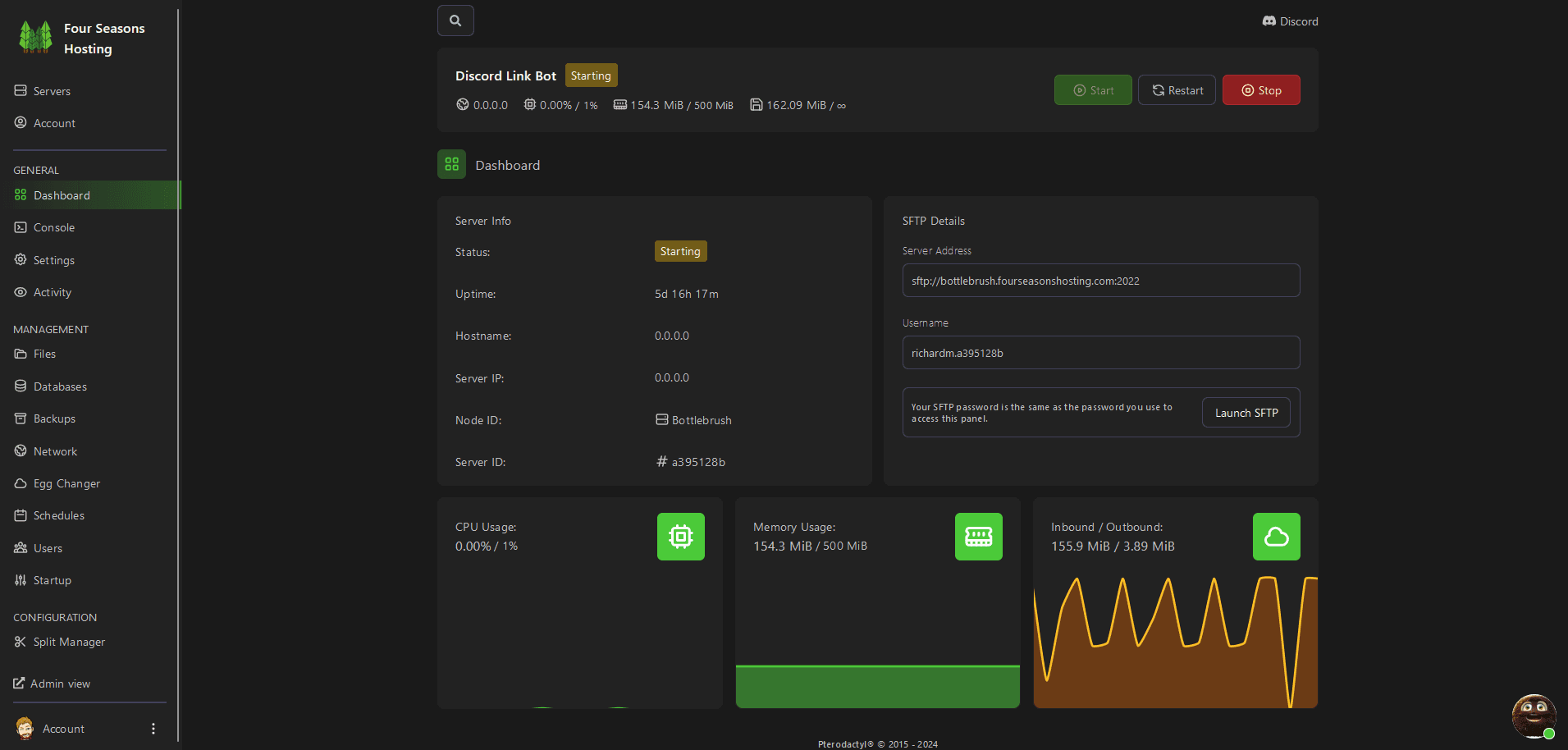Click the green cloud network icon

coord(1277,537)
